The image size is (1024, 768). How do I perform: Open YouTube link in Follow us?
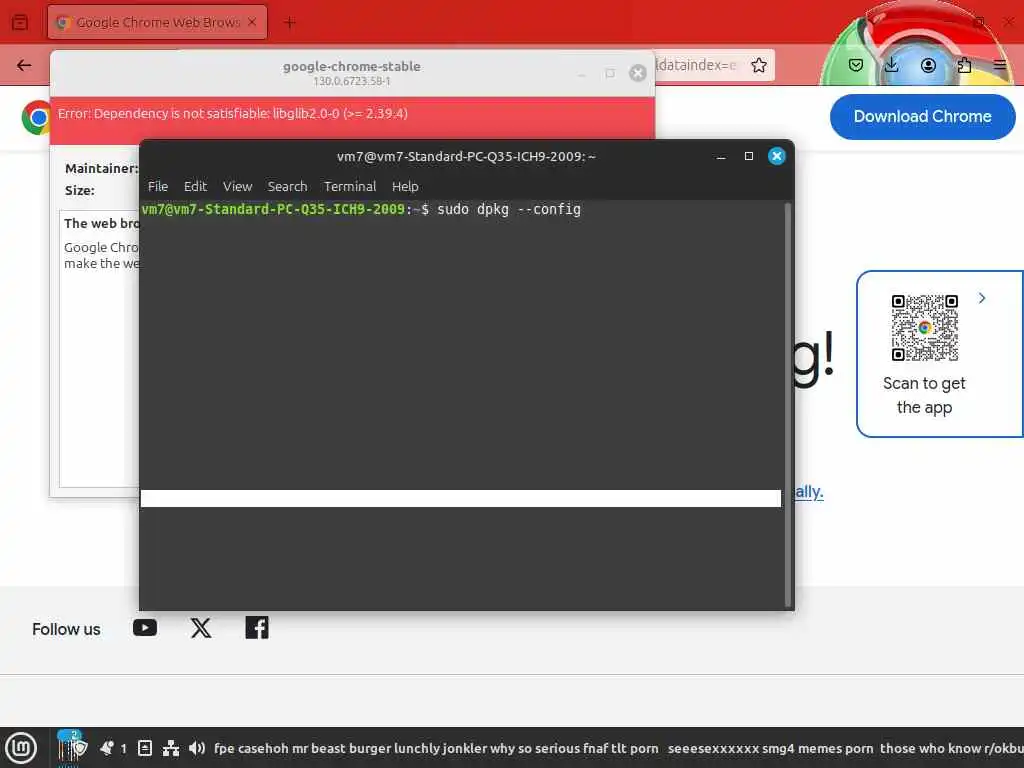145,628
